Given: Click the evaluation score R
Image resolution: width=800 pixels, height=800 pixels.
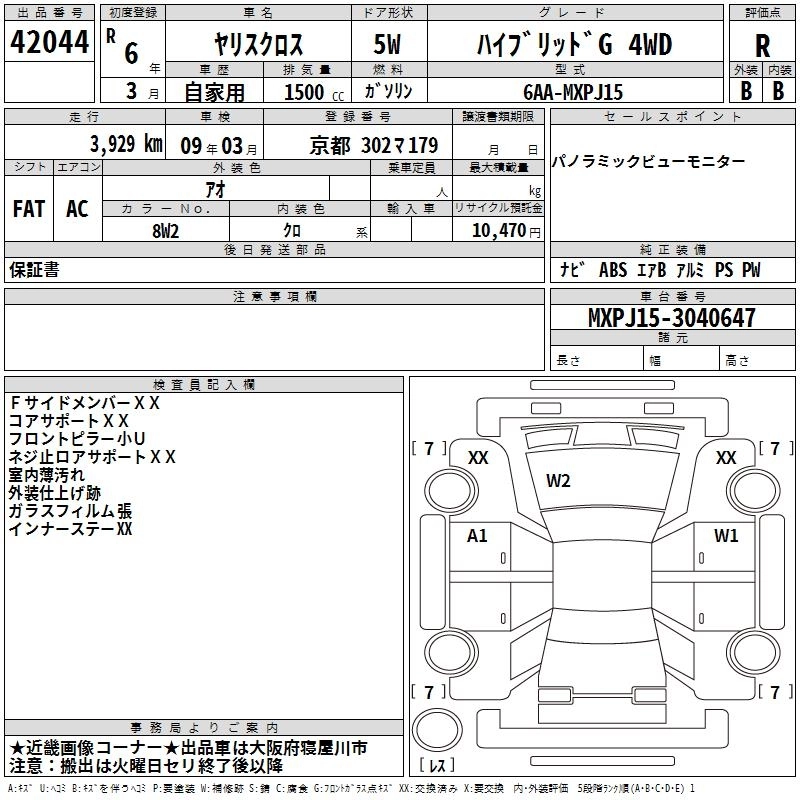Looking at the screenshot, I should point(762,46).
